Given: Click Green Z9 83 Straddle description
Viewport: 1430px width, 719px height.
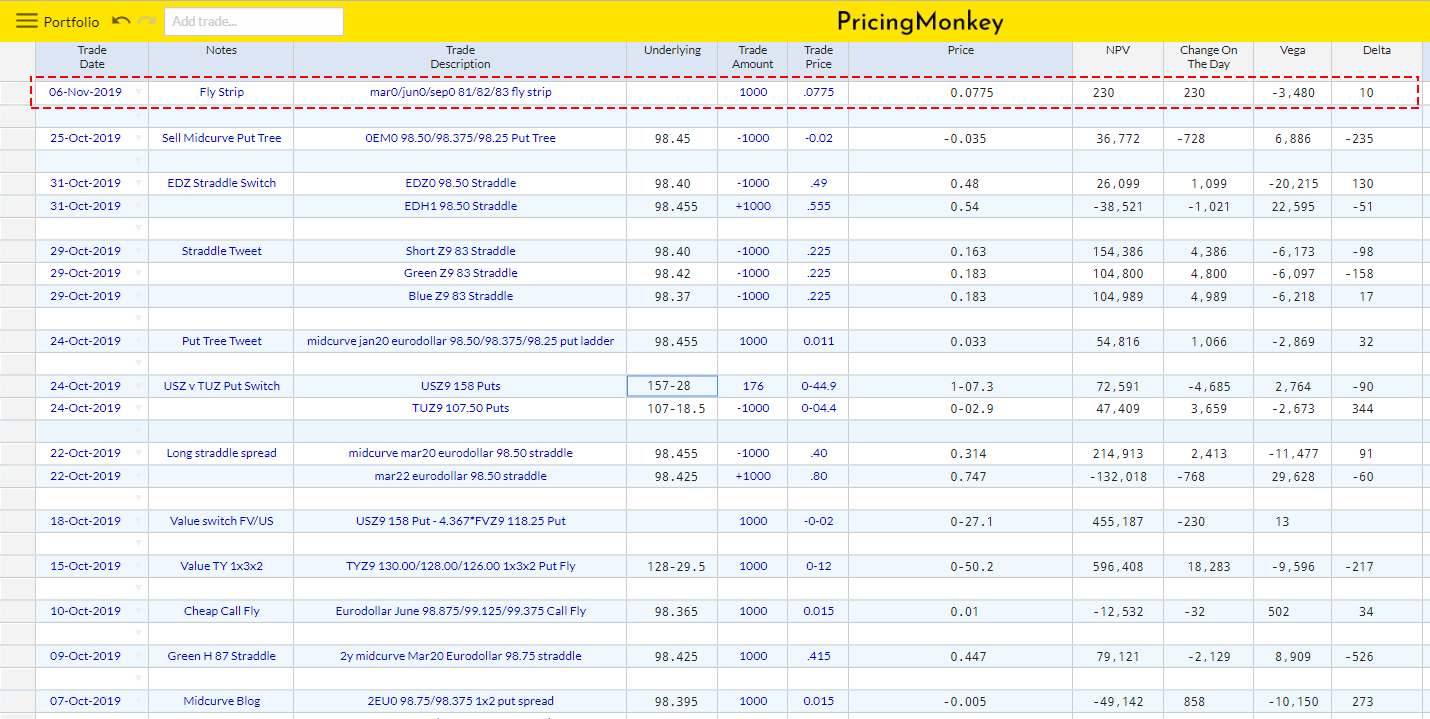Looking at the screenshot, I should (460, 273).
